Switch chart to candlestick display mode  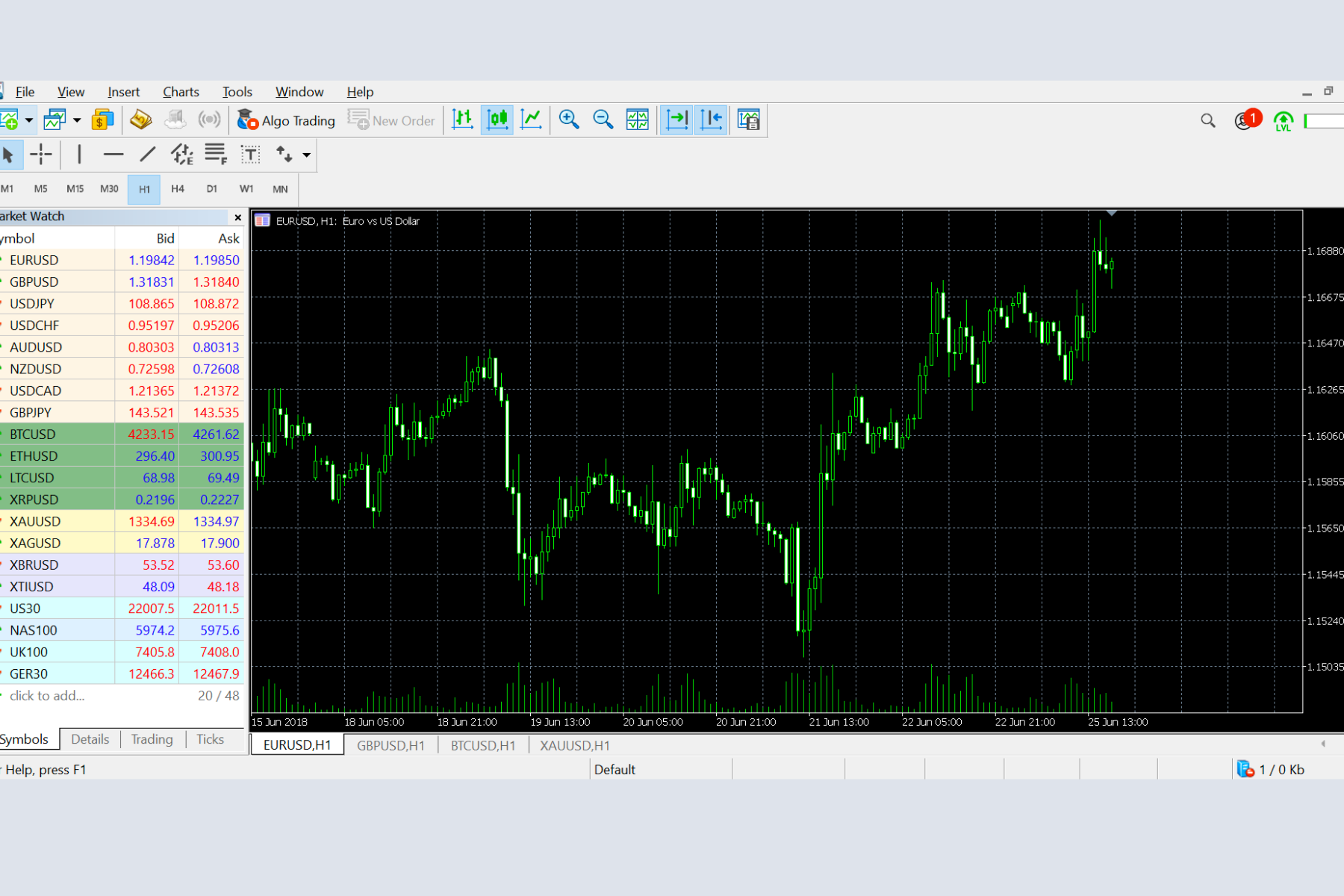(x=497, y=119)
